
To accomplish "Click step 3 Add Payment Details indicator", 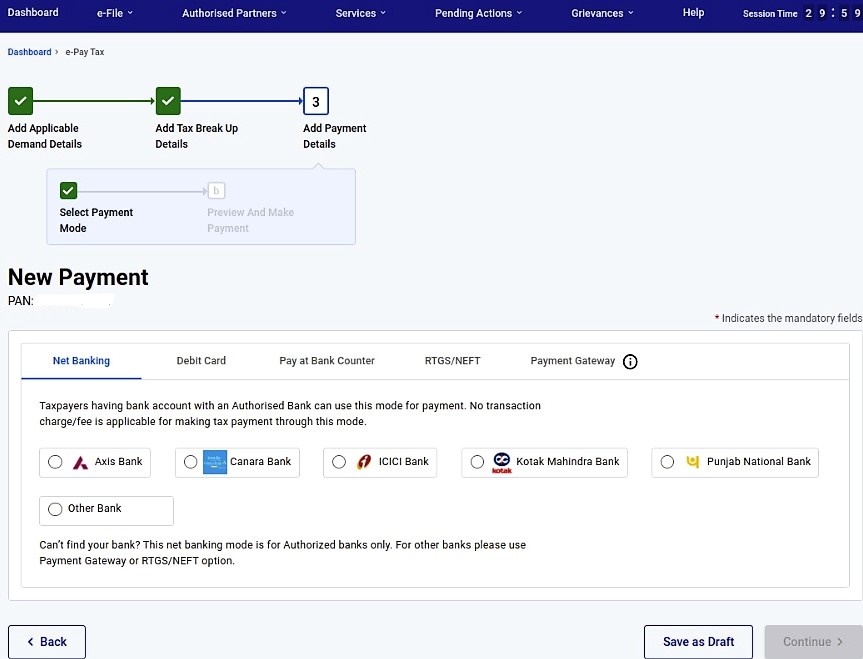I will [x=315, y=100].
